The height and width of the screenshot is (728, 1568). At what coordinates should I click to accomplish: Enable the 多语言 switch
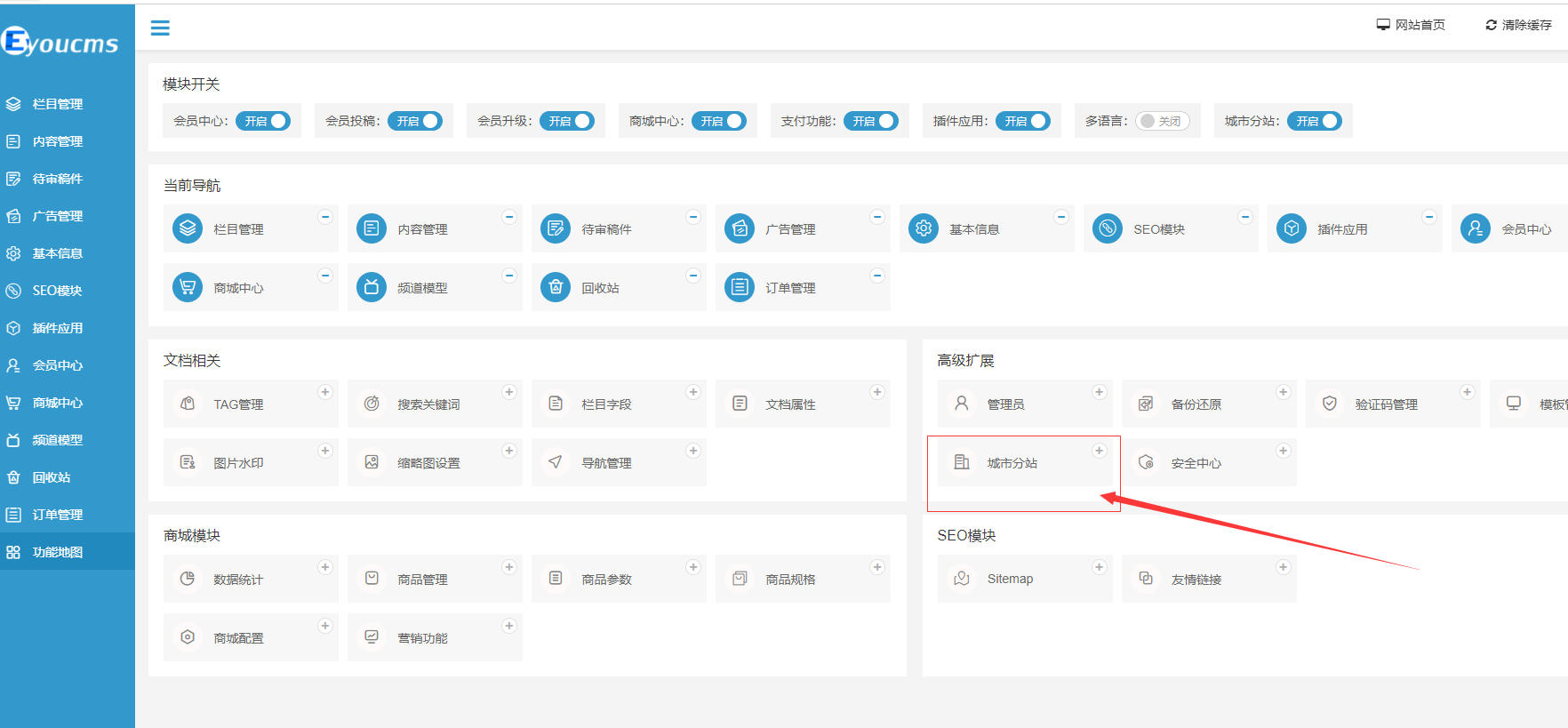click(1162, 121)
